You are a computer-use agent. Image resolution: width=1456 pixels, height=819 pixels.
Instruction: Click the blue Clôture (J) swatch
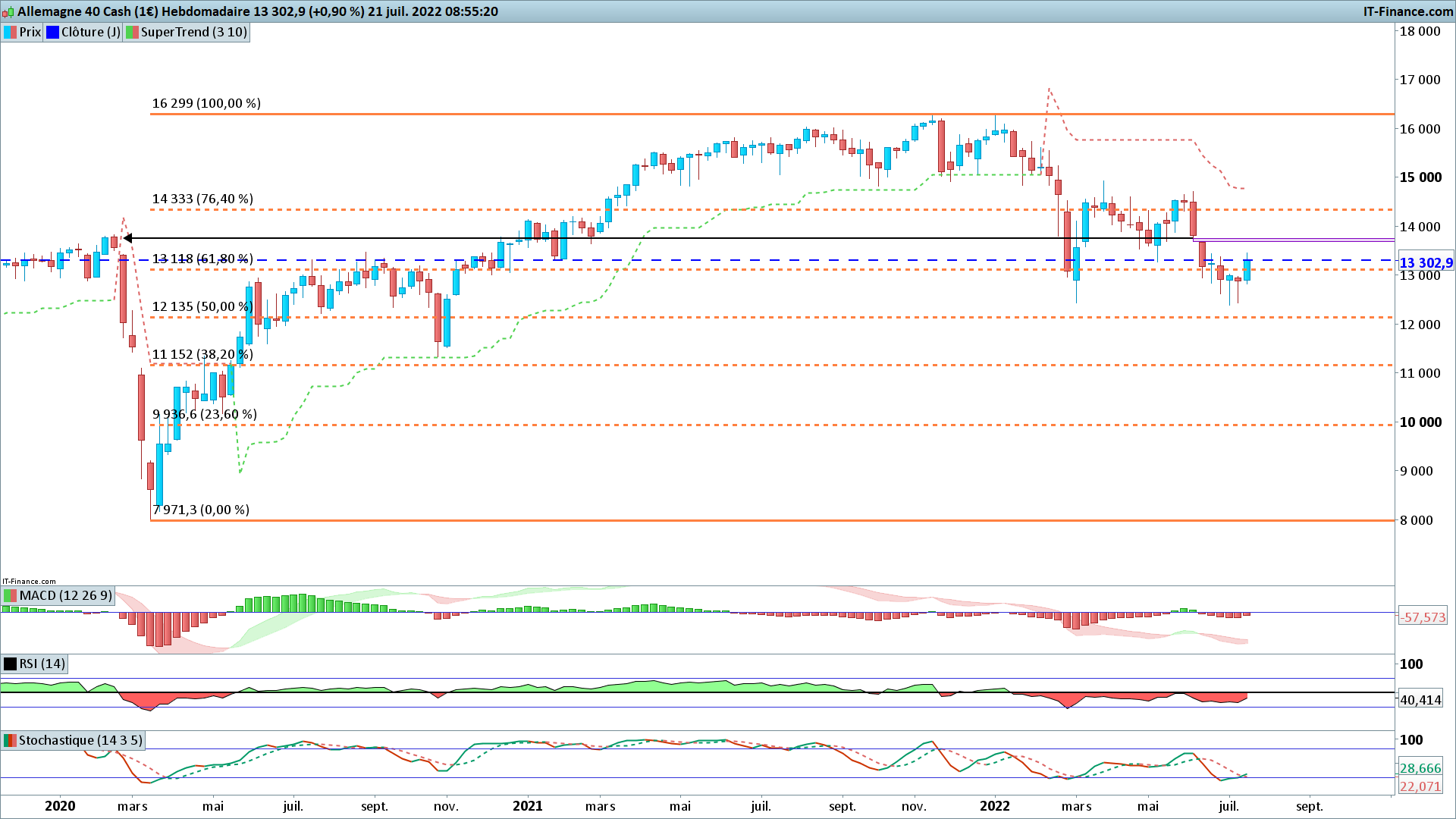(52, 32)
